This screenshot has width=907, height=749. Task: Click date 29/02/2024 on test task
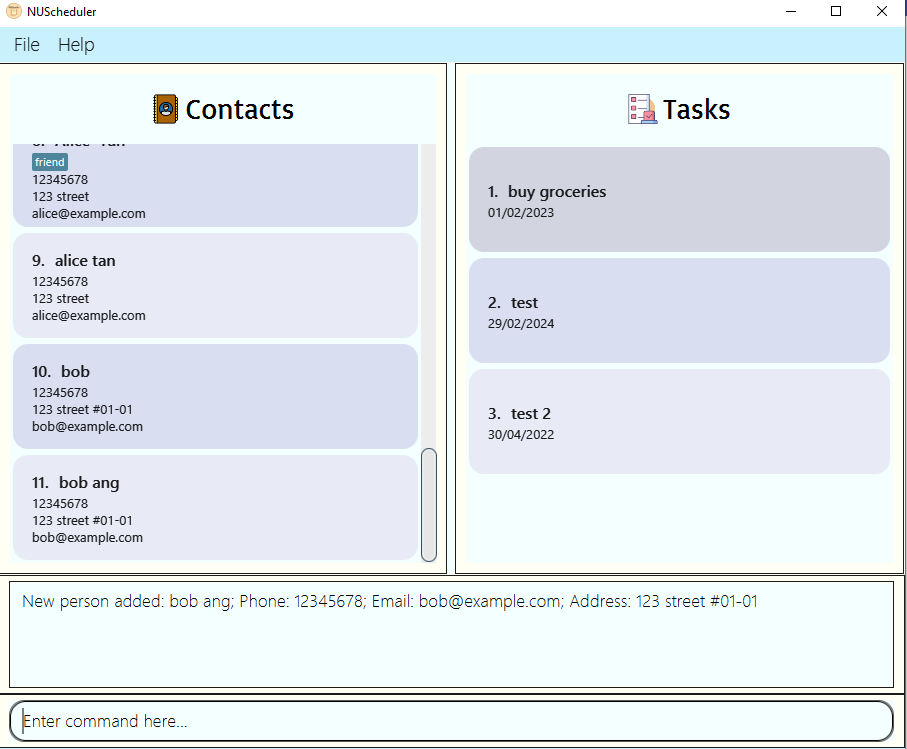[521, 323]
